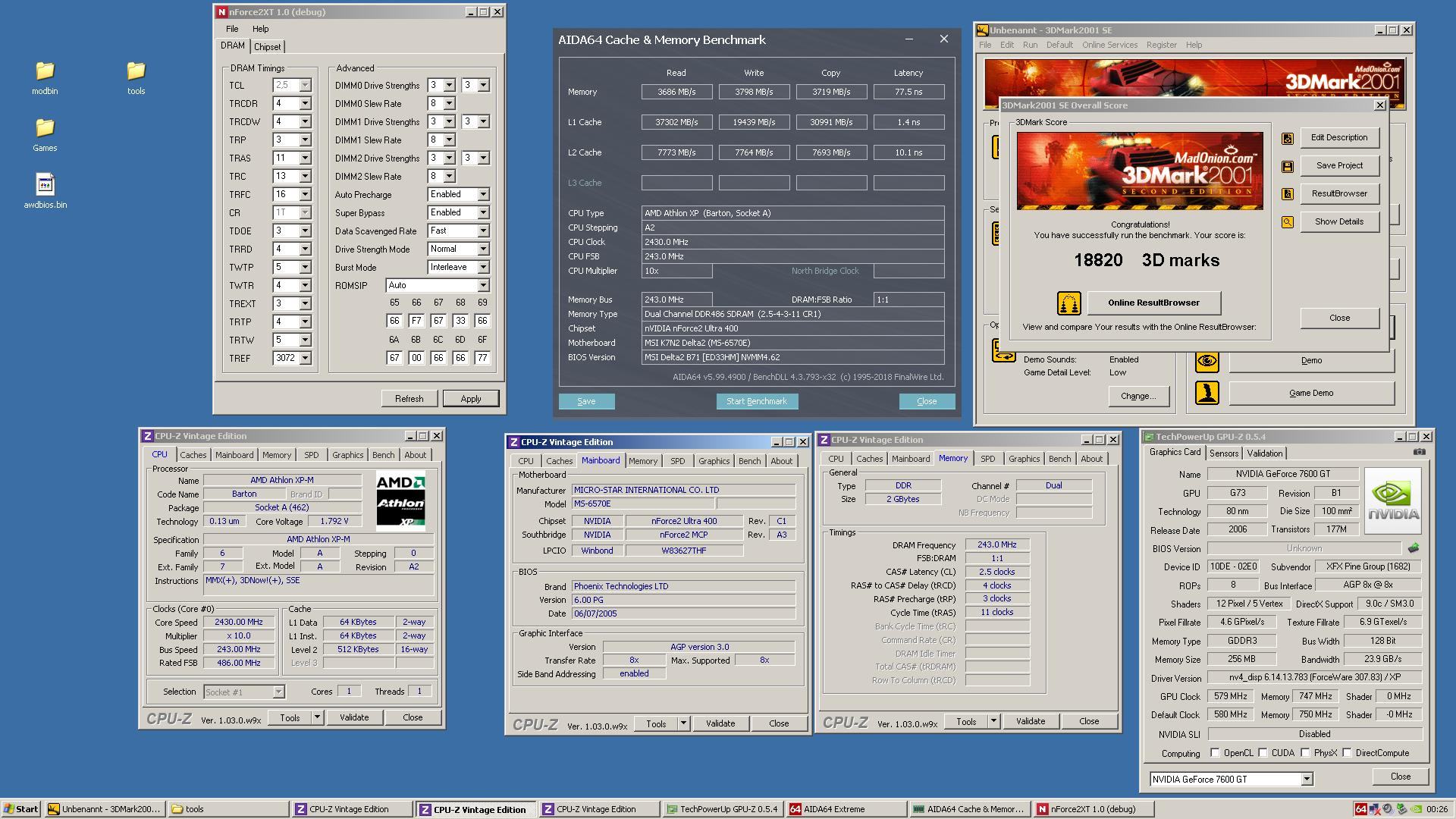The width and height of the screenshot is (1456, 819).
Task: Click the register F7 hex field
Action: pos(416,321)
